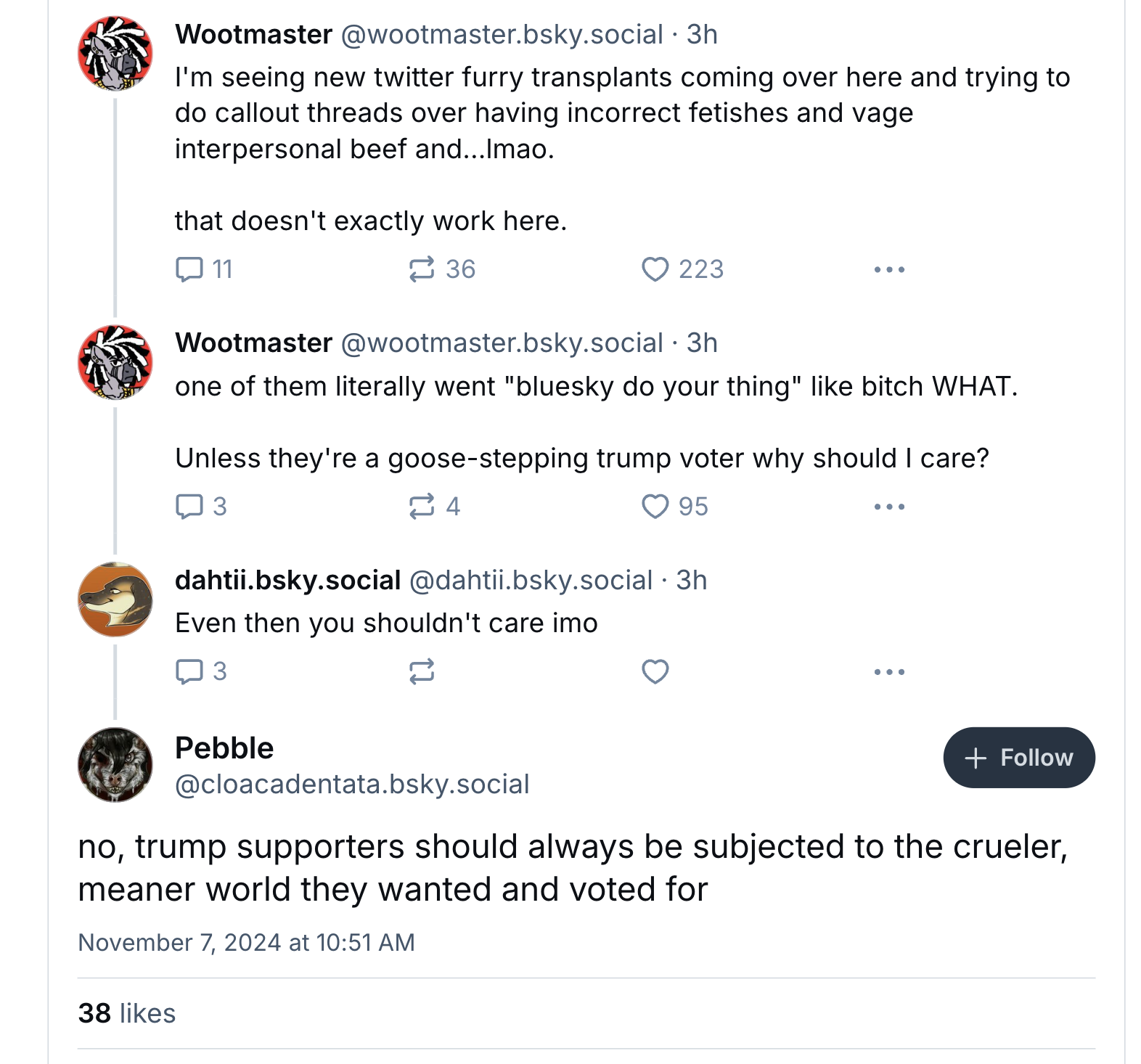1141x1064 pixels.
Task: Open Wootmaster's avatar on the top post
Action: click(x=115, y=54)
